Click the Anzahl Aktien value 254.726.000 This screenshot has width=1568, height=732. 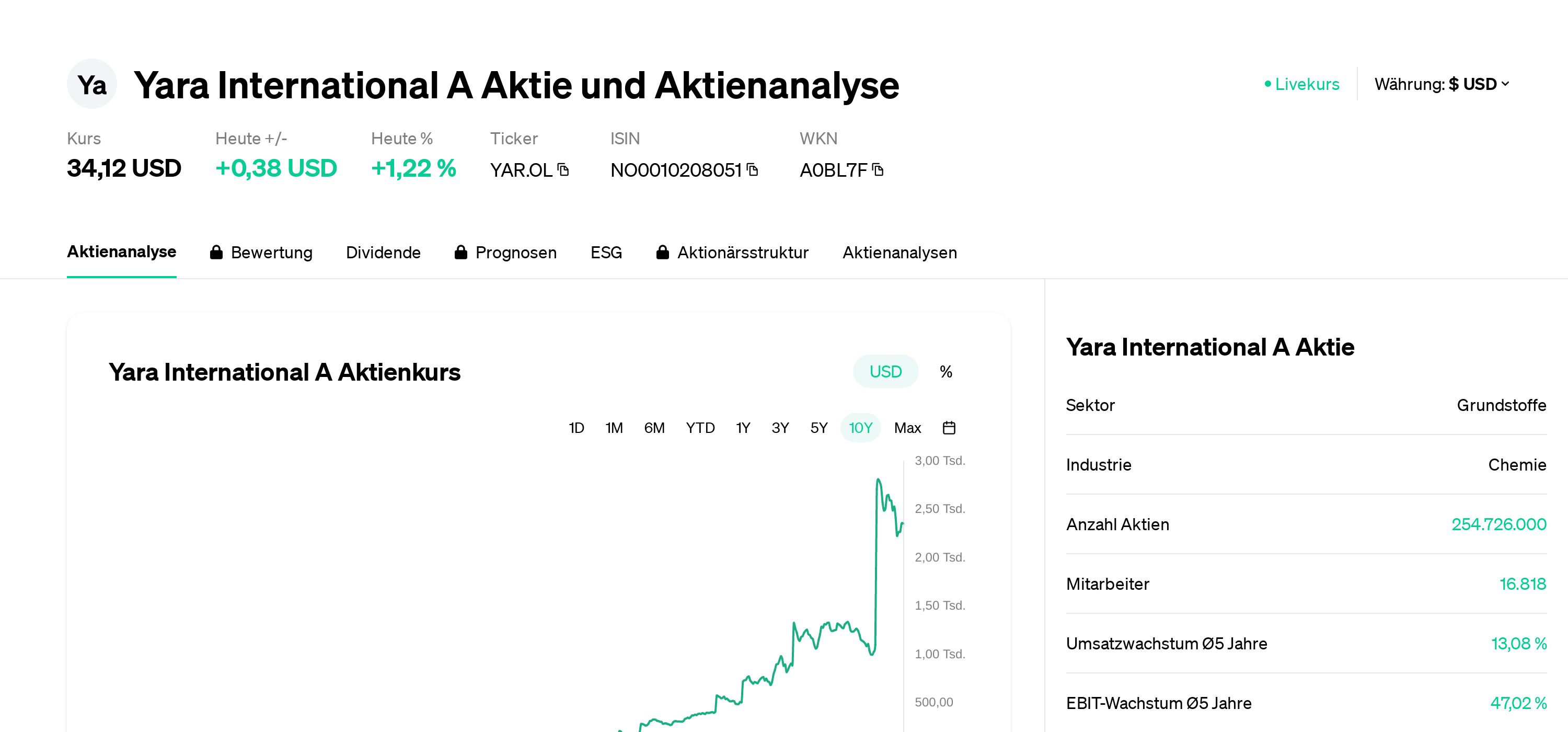point(1498,524)
